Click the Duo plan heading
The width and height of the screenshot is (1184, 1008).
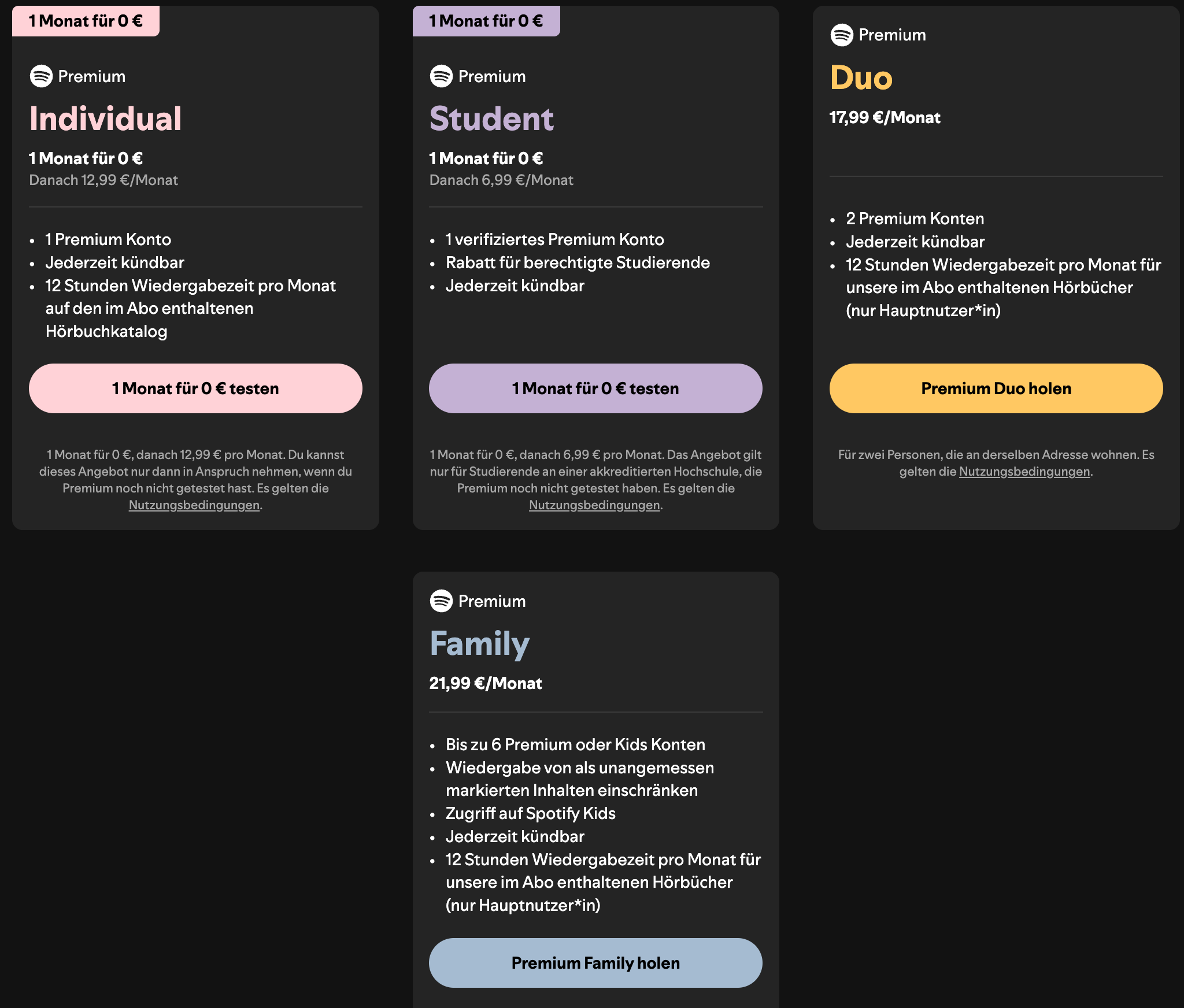861,77
